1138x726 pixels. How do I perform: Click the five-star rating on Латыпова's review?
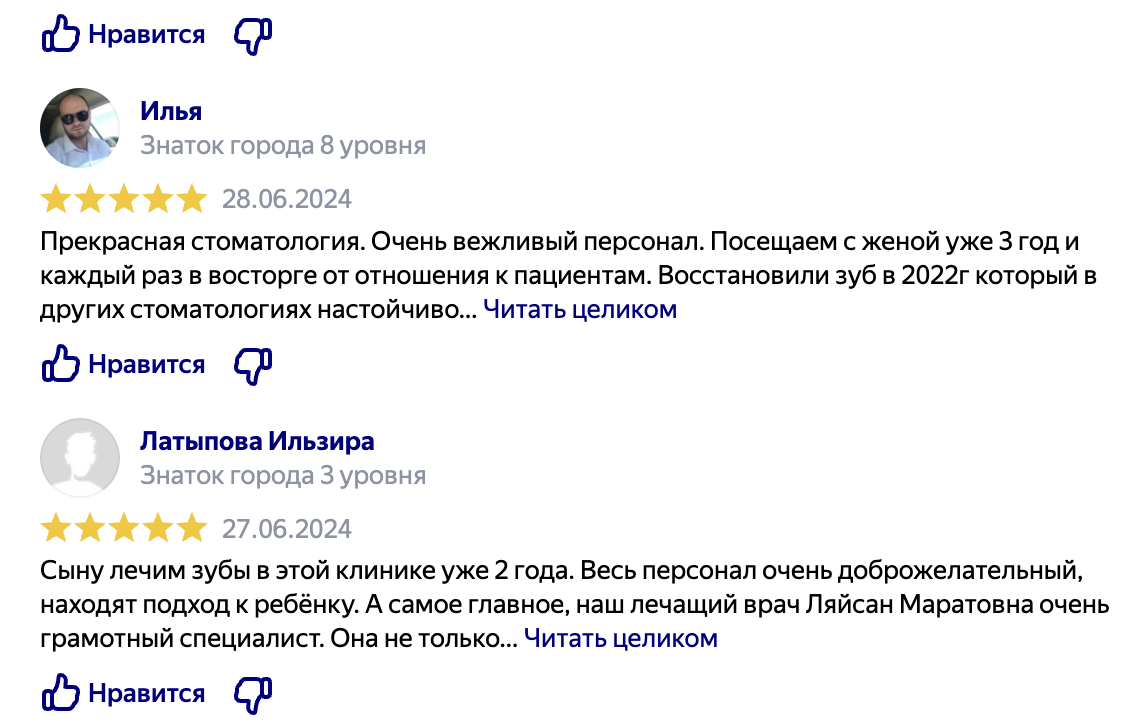[124, 528]
